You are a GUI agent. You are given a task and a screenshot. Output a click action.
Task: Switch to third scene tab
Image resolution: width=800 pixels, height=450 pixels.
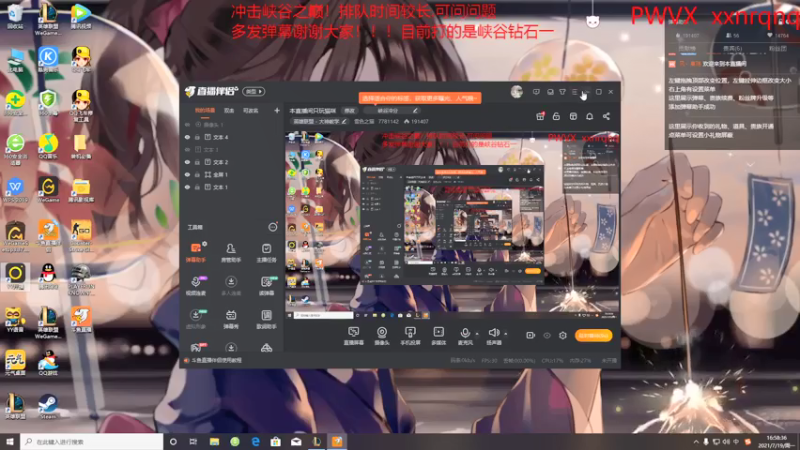point(250,110)
